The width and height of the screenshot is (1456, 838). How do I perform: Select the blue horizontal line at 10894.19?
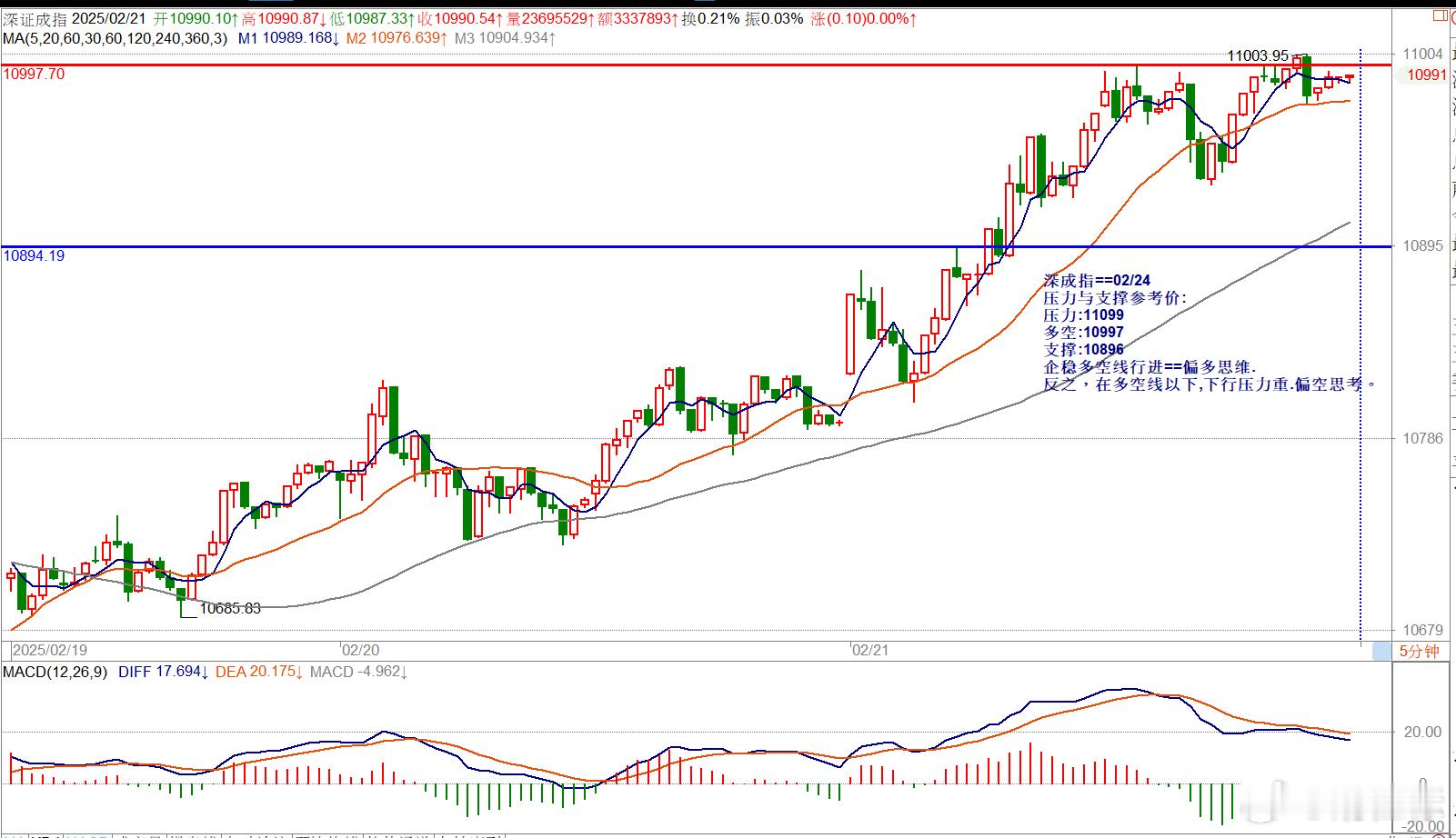pyautogui.click(x=696, y=246)
